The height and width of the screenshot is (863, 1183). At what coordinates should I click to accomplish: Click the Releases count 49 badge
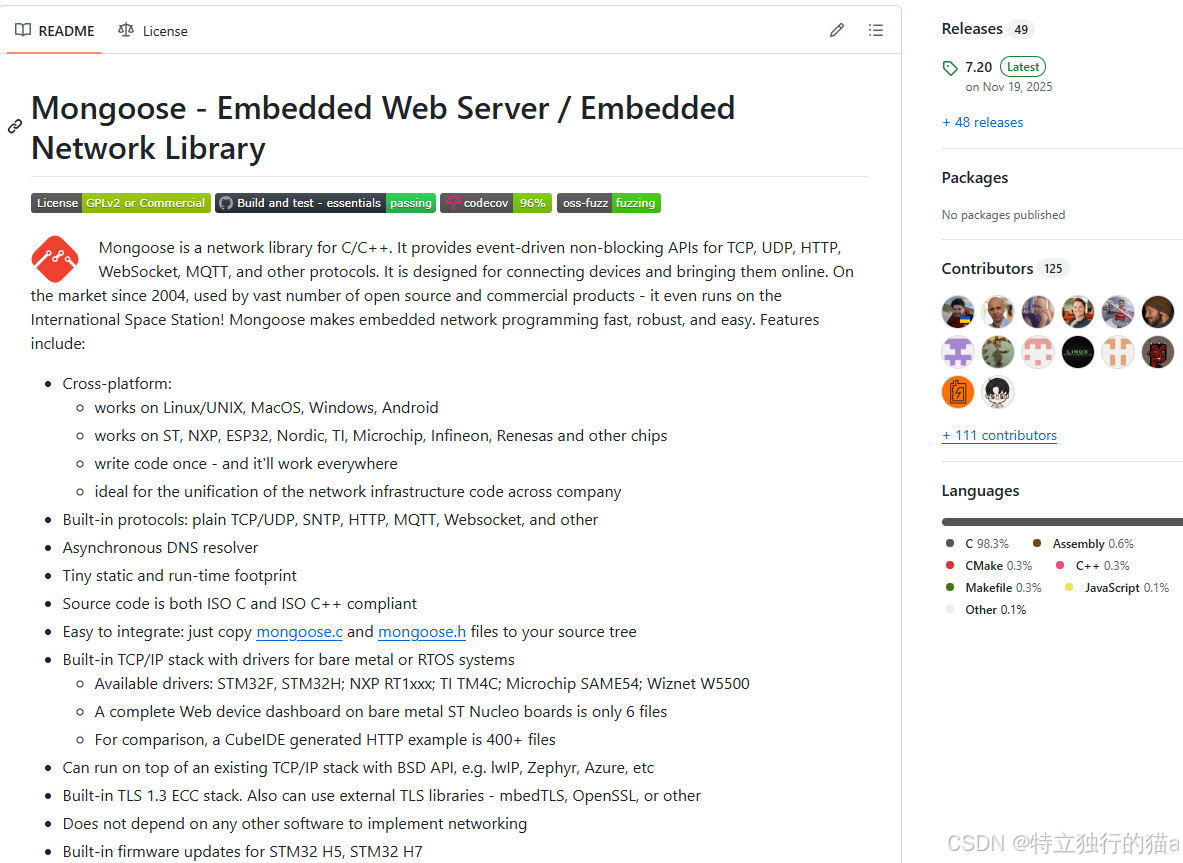pos(1021,29)
